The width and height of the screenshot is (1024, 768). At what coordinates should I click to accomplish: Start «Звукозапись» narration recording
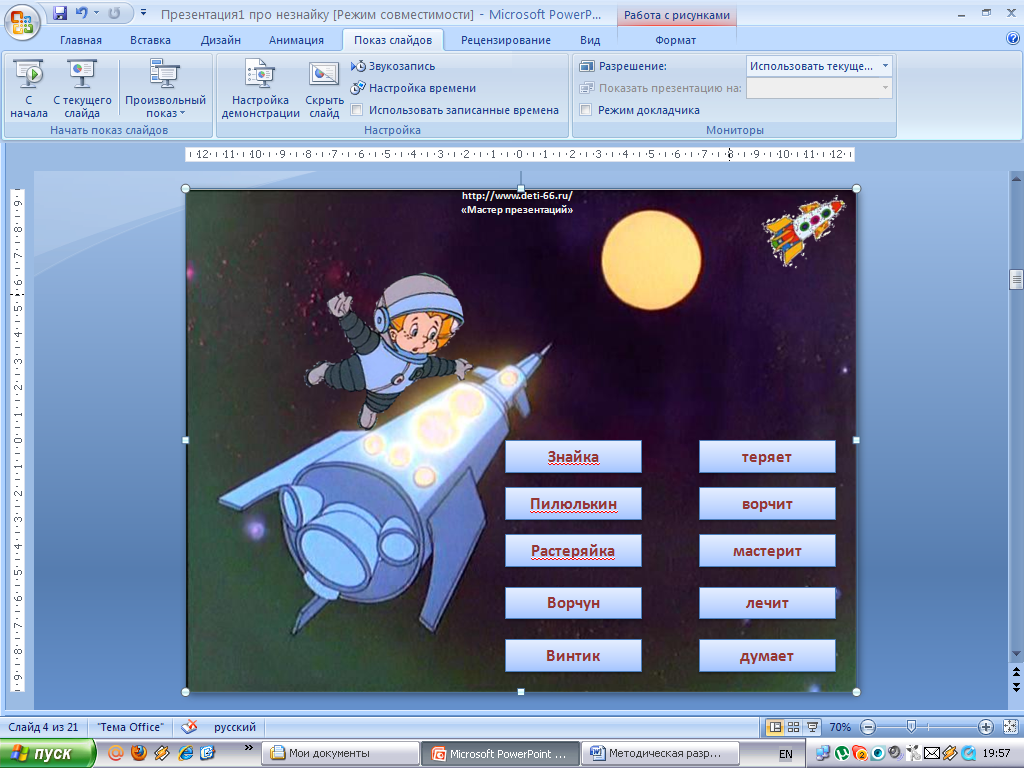(x=393, y=66)
